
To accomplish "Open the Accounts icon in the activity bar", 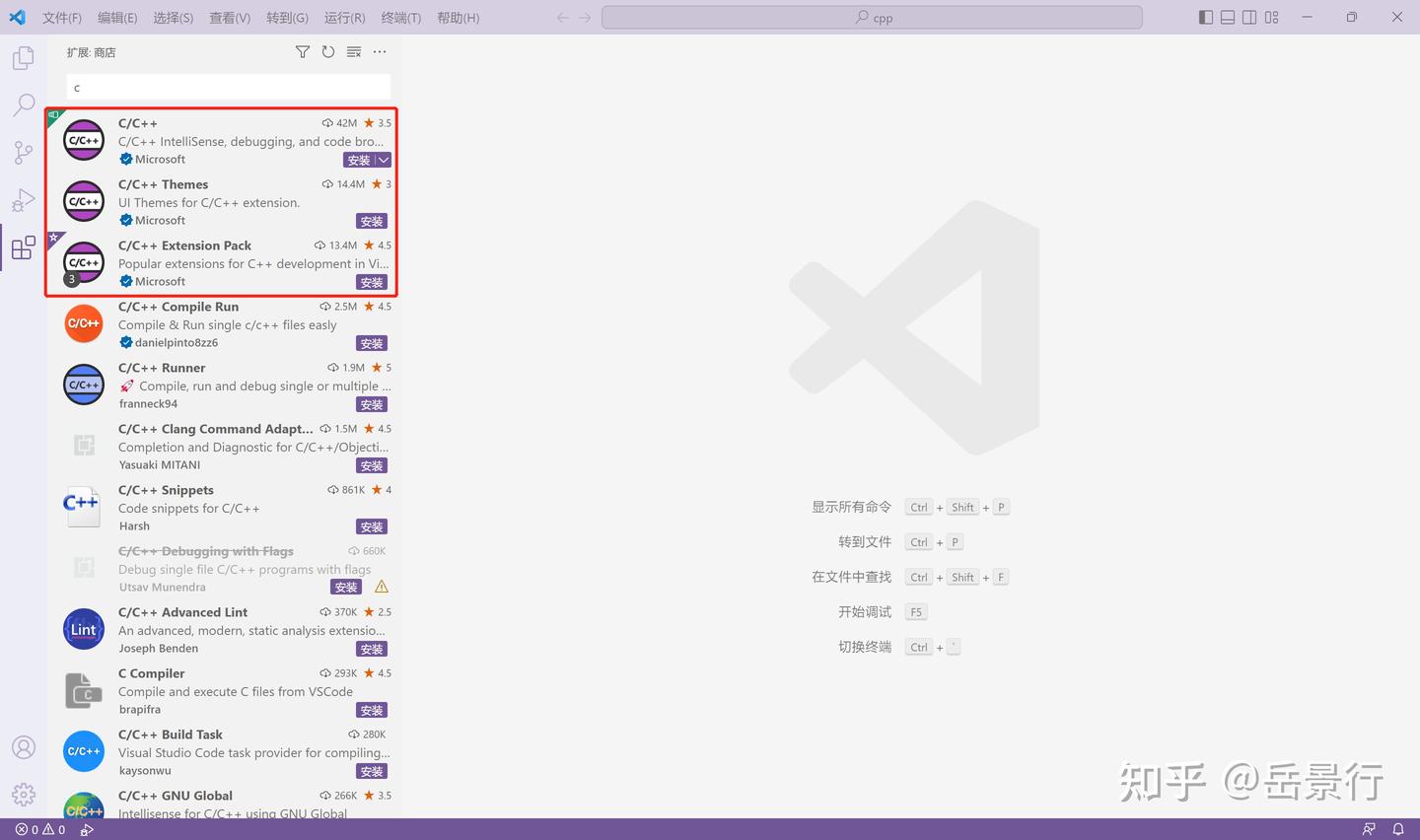I will [x=23, y=747].
